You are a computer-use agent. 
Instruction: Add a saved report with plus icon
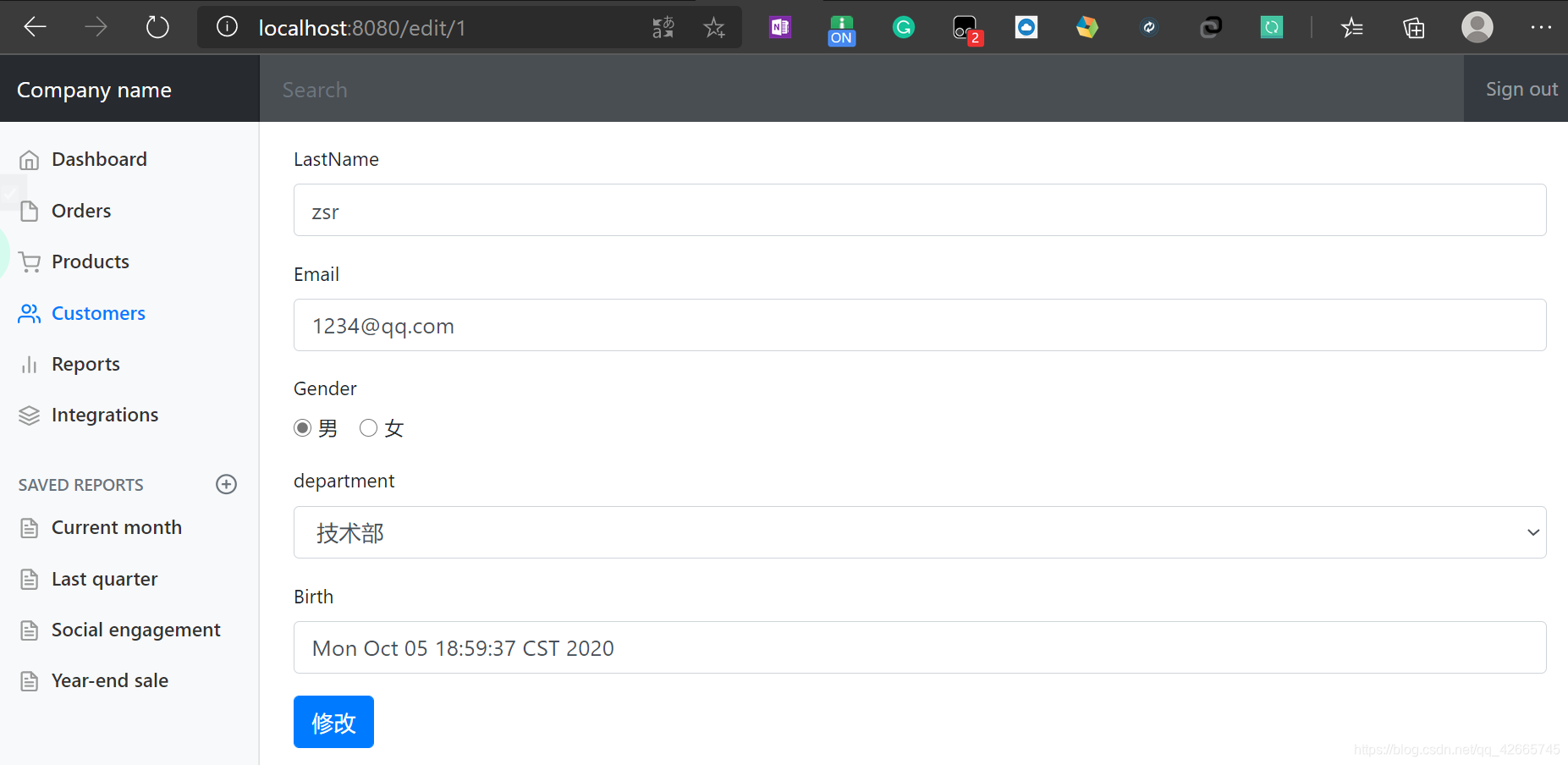[x=226, y=484]
